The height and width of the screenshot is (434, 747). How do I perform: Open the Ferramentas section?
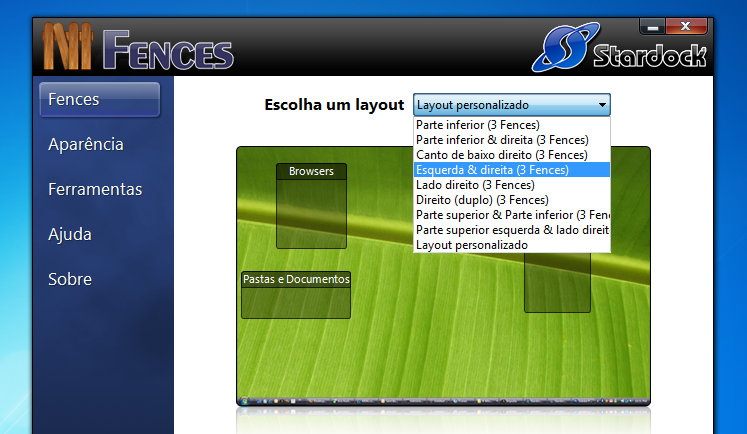(95, 189)
